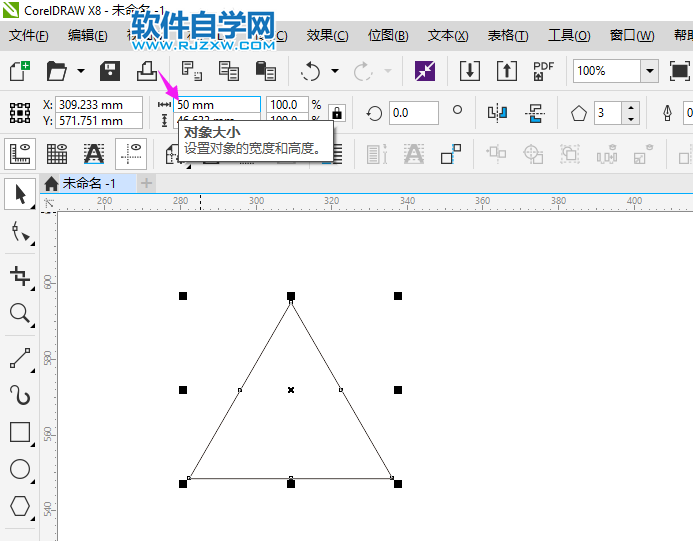
Task: Open the 效果(C) menu
Action: (327, 35)
